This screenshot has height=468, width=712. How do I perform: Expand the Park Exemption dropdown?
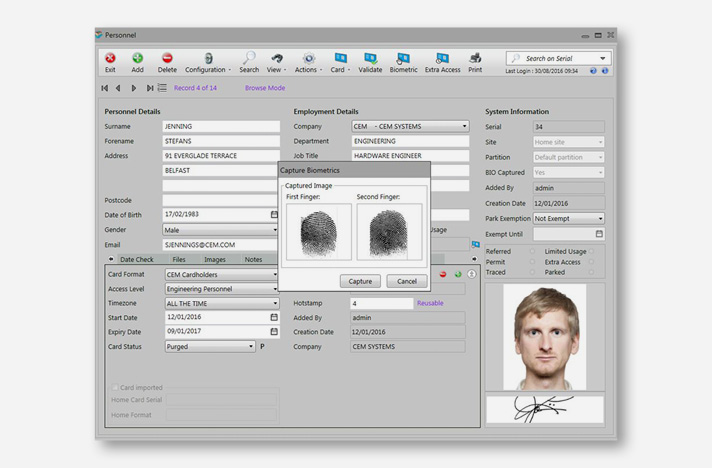click(600, 218)
